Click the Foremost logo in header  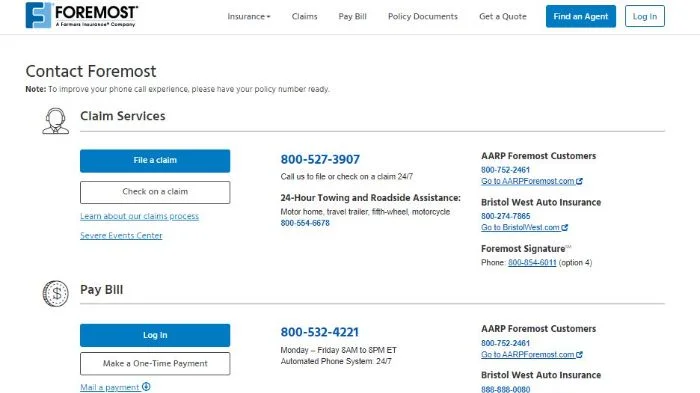click(x=82, y=15)
